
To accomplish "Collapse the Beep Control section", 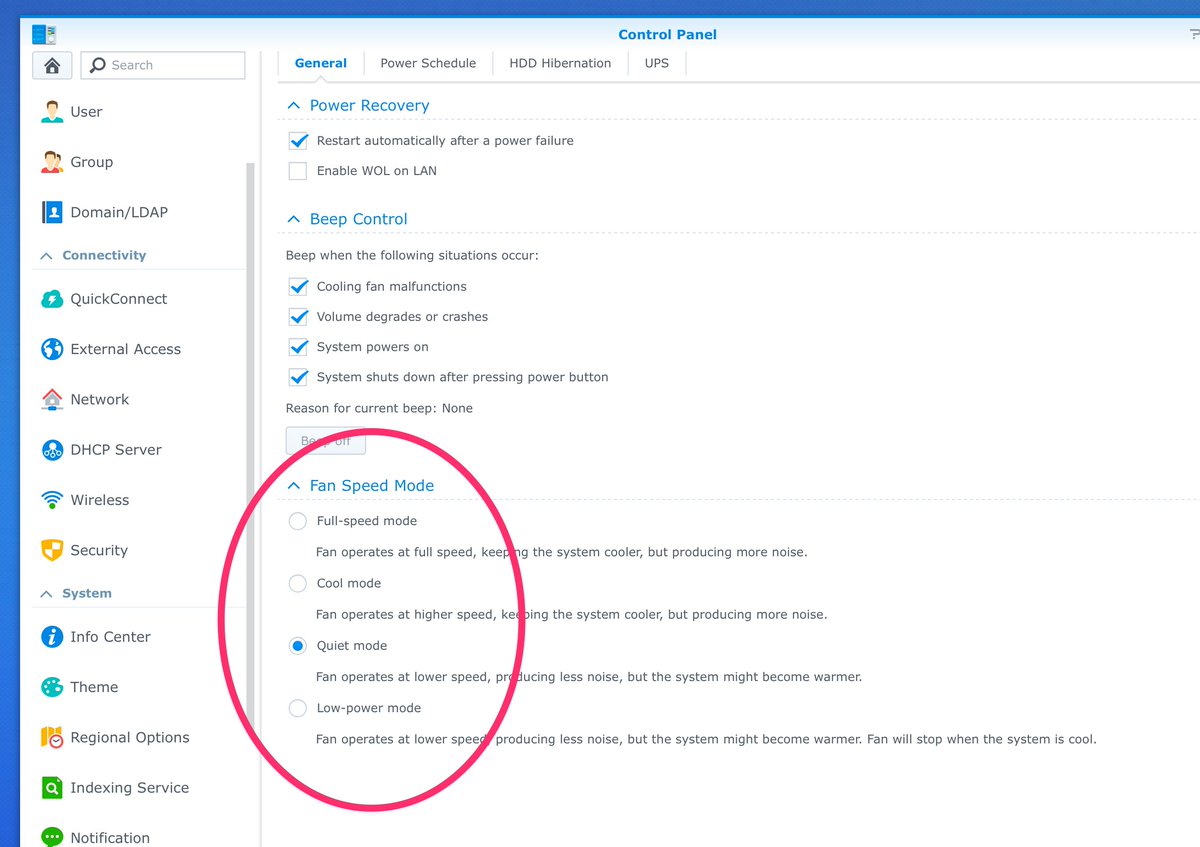I will 293,219.
